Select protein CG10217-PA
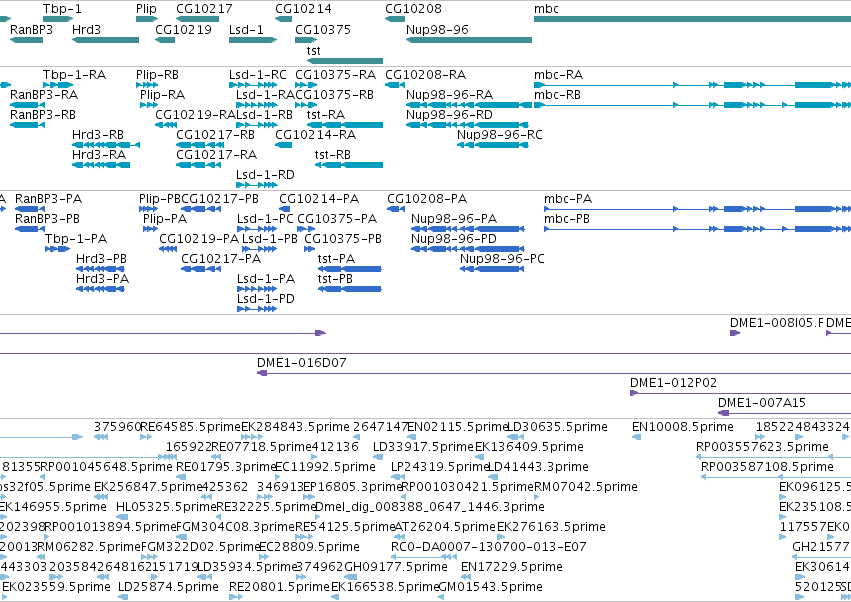The image size is (851, 602). (x=221, y=259)
